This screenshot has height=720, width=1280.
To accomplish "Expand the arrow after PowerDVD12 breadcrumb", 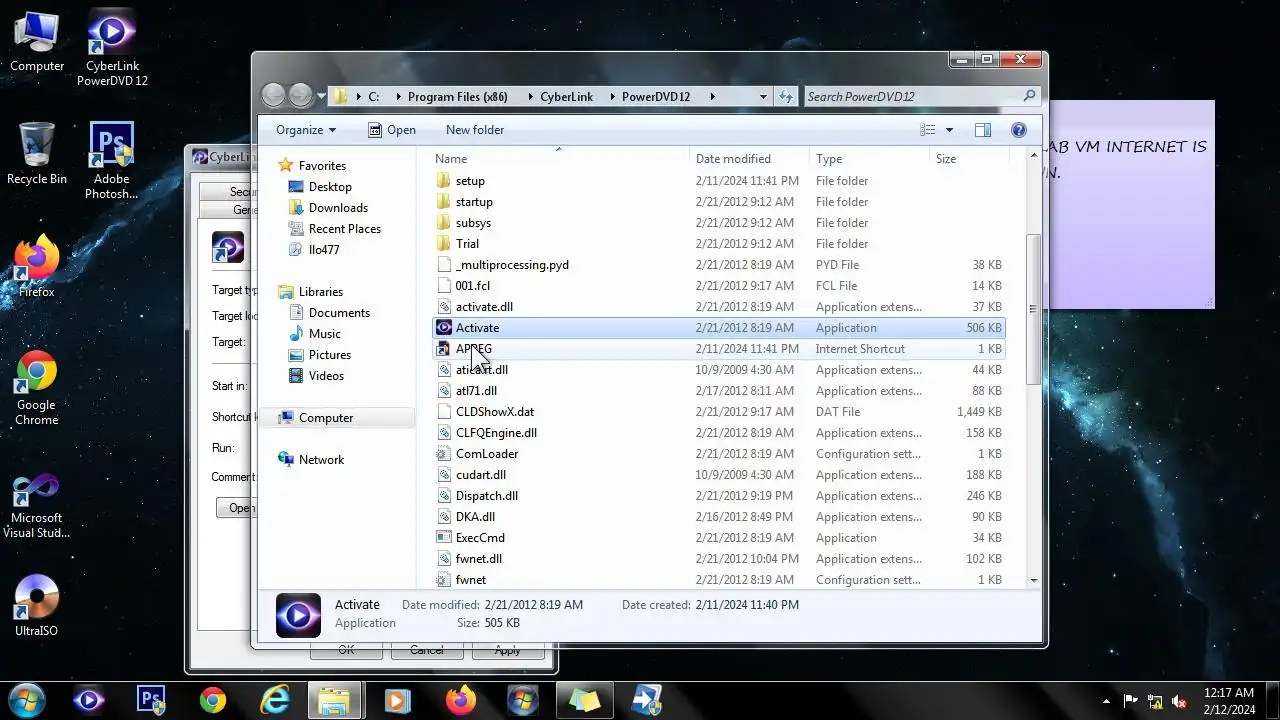I will (x=712, y=97).
